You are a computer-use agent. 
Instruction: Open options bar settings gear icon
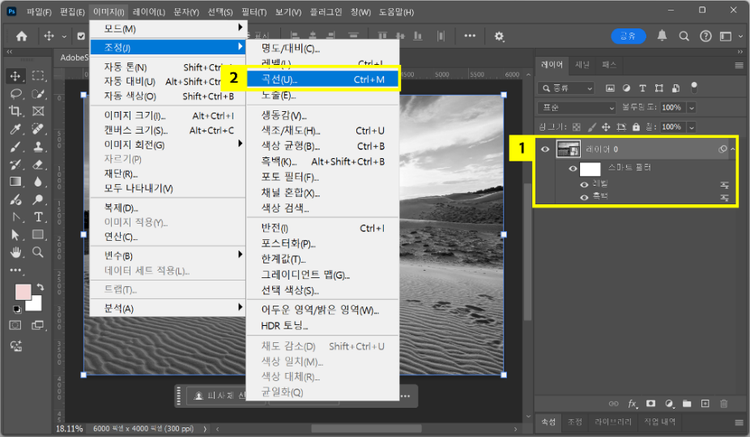point(499,36)
